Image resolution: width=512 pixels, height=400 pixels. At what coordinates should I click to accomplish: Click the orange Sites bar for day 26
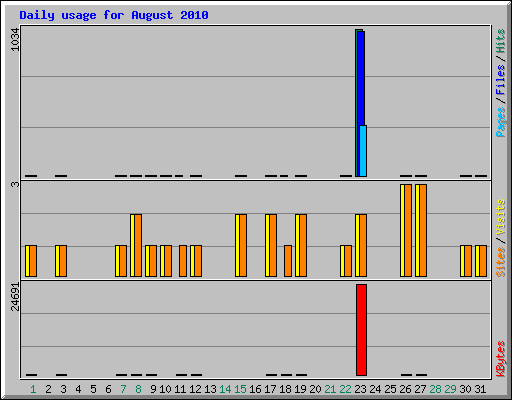click(x=408, y=230)
